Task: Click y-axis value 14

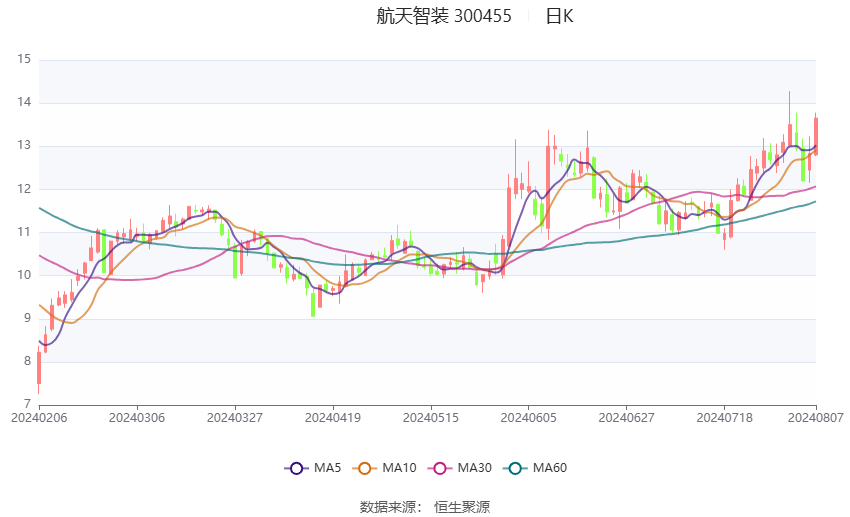Action: click(24, 102)
